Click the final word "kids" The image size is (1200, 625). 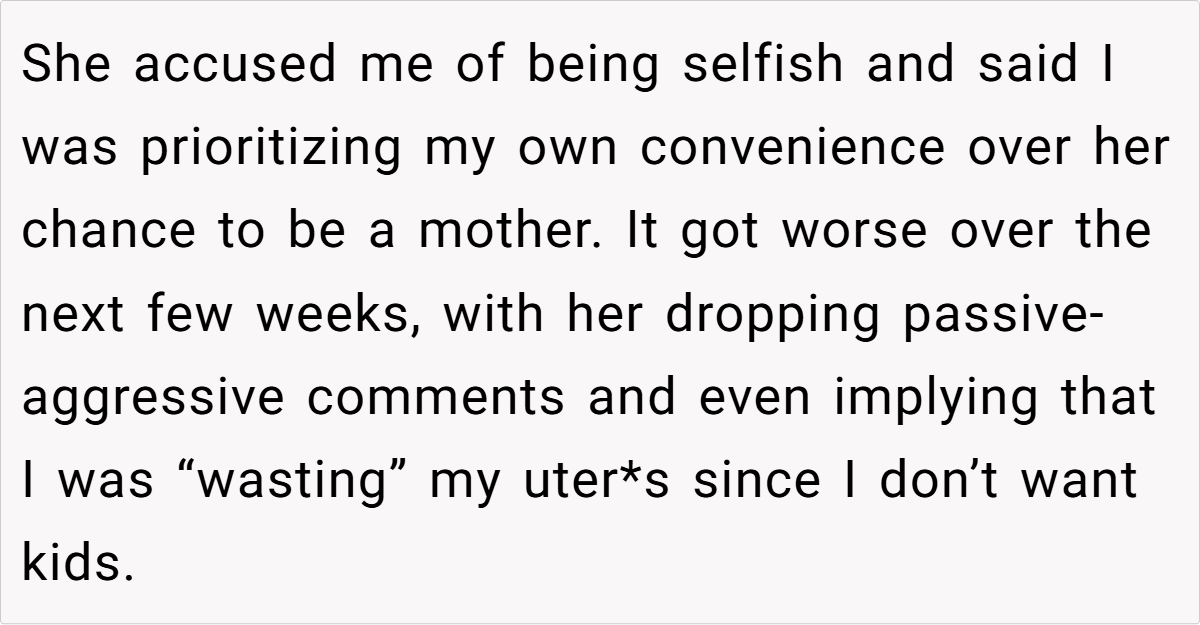pos(76,564)
